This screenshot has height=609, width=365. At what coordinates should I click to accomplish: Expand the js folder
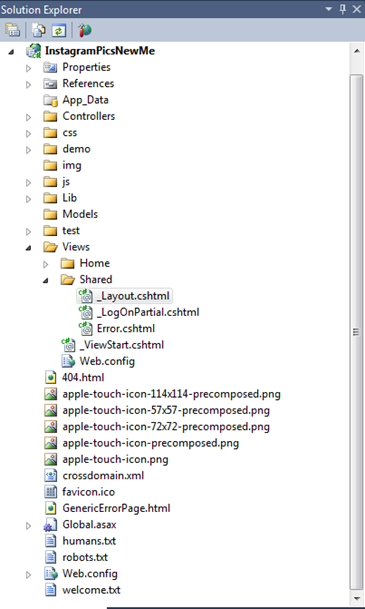[28, 182]
